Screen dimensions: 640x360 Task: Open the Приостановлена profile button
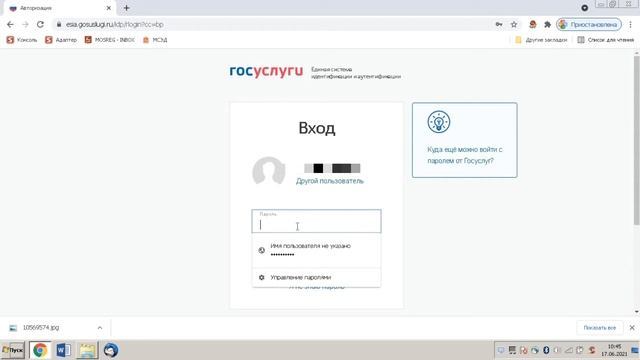[x=589, y=24]
